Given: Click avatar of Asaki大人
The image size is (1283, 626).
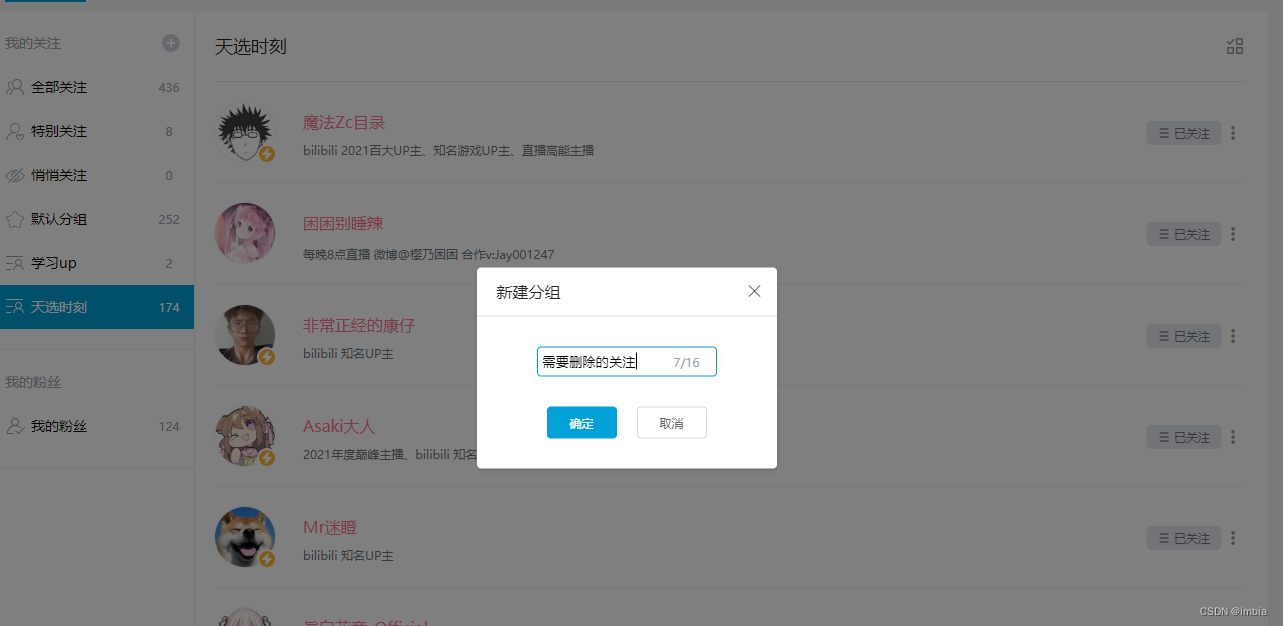Looking at the screenshot, I should tap(245, 436).
